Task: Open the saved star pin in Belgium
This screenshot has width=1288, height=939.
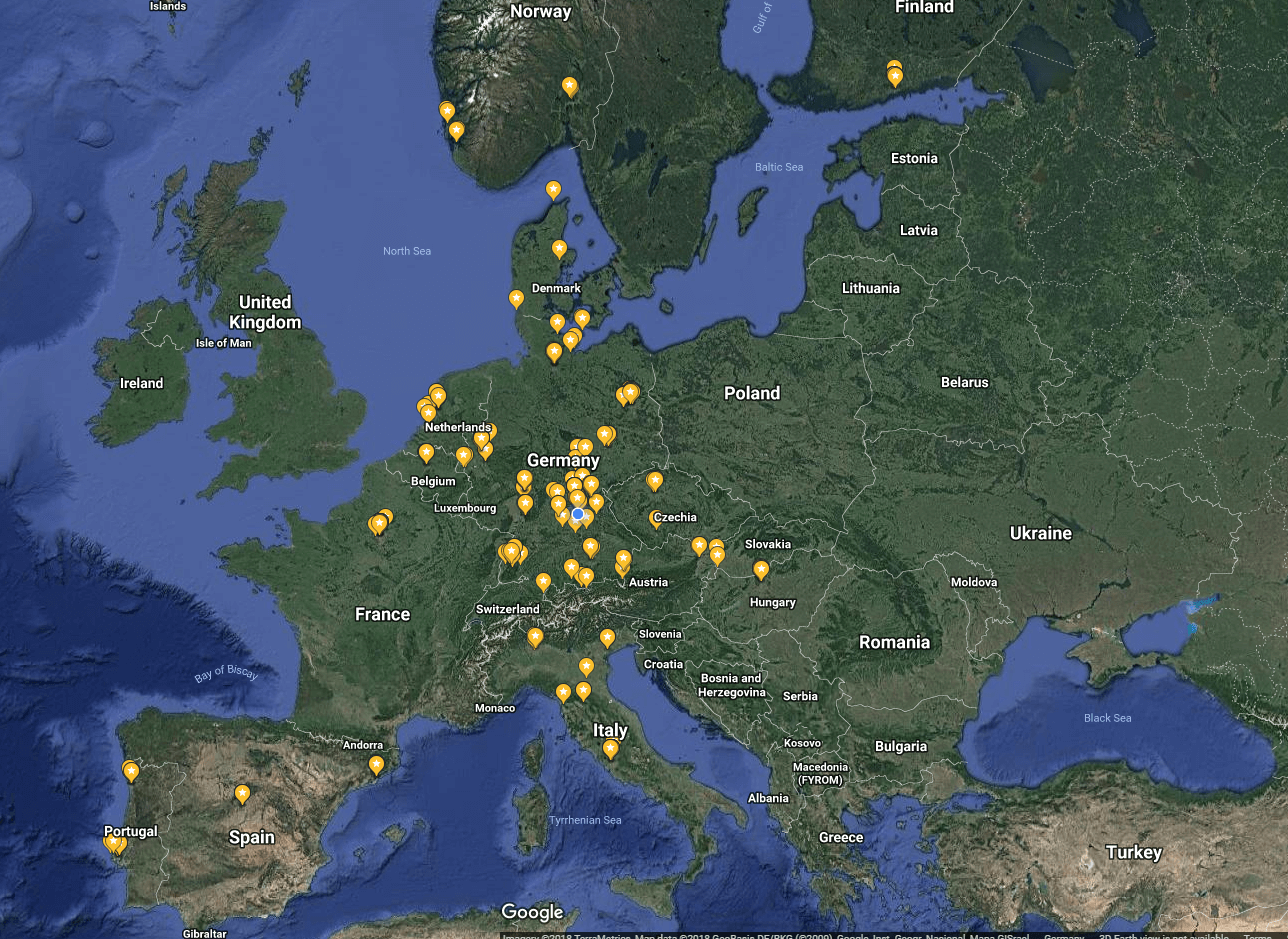Action: pyautogui.click(x=426, y=453)
